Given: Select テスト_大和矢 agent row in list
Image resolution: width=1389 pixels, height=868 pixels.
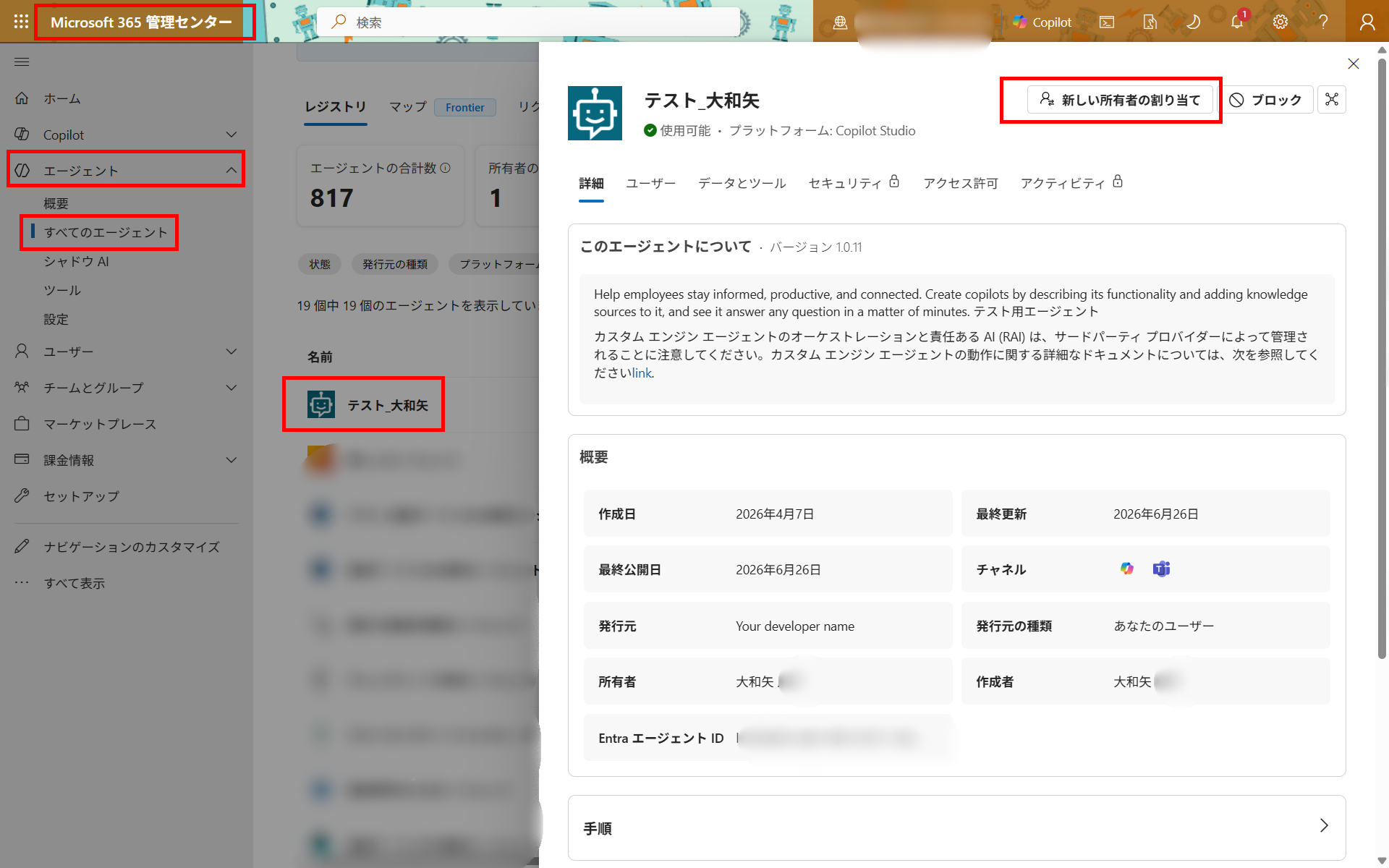Looking at the screenshot, I should (388, 405).
